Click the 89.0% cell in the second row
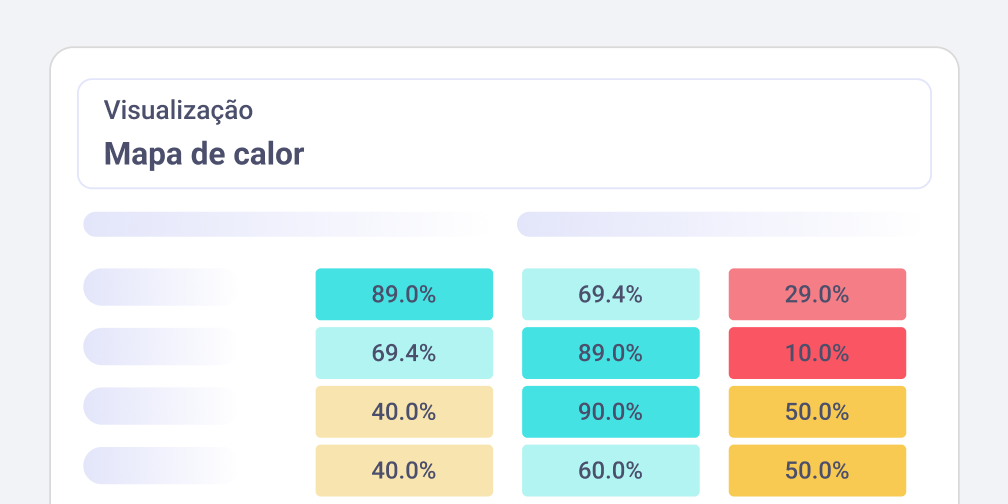This screenshot has height=504, width=1008. (610, 353)
